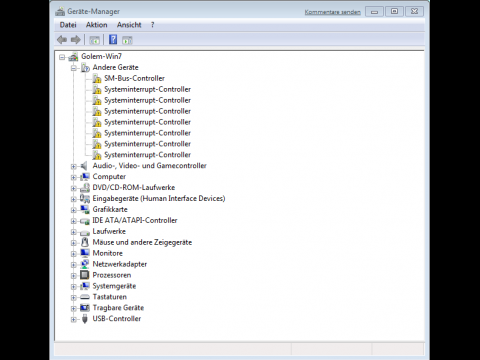Click the speaker icon for Audio-, Video- und Gamecontroller

click(84, 166)
